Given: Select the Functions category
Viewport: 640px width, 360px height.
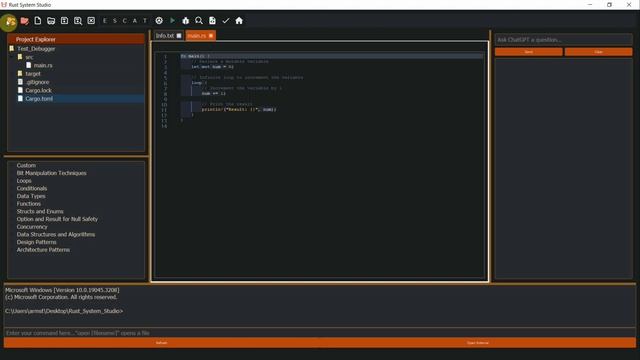Looking at the screenshot, I should 29,204.
